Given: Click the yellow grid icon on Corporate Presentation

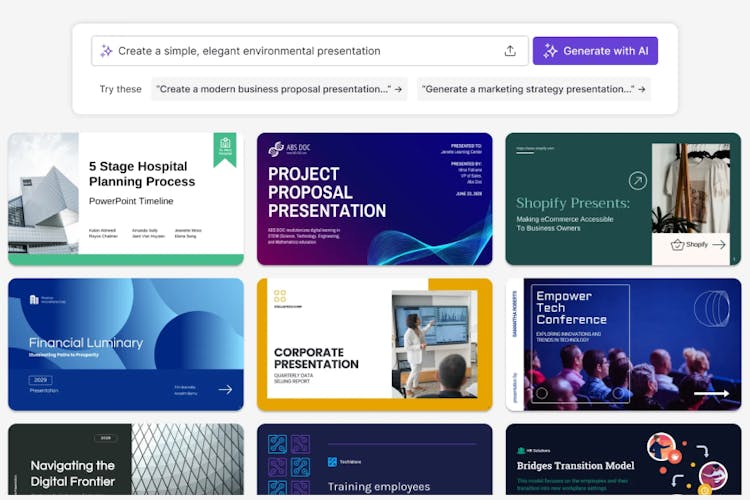Looking at the screenshot, I should coord(280,296).
